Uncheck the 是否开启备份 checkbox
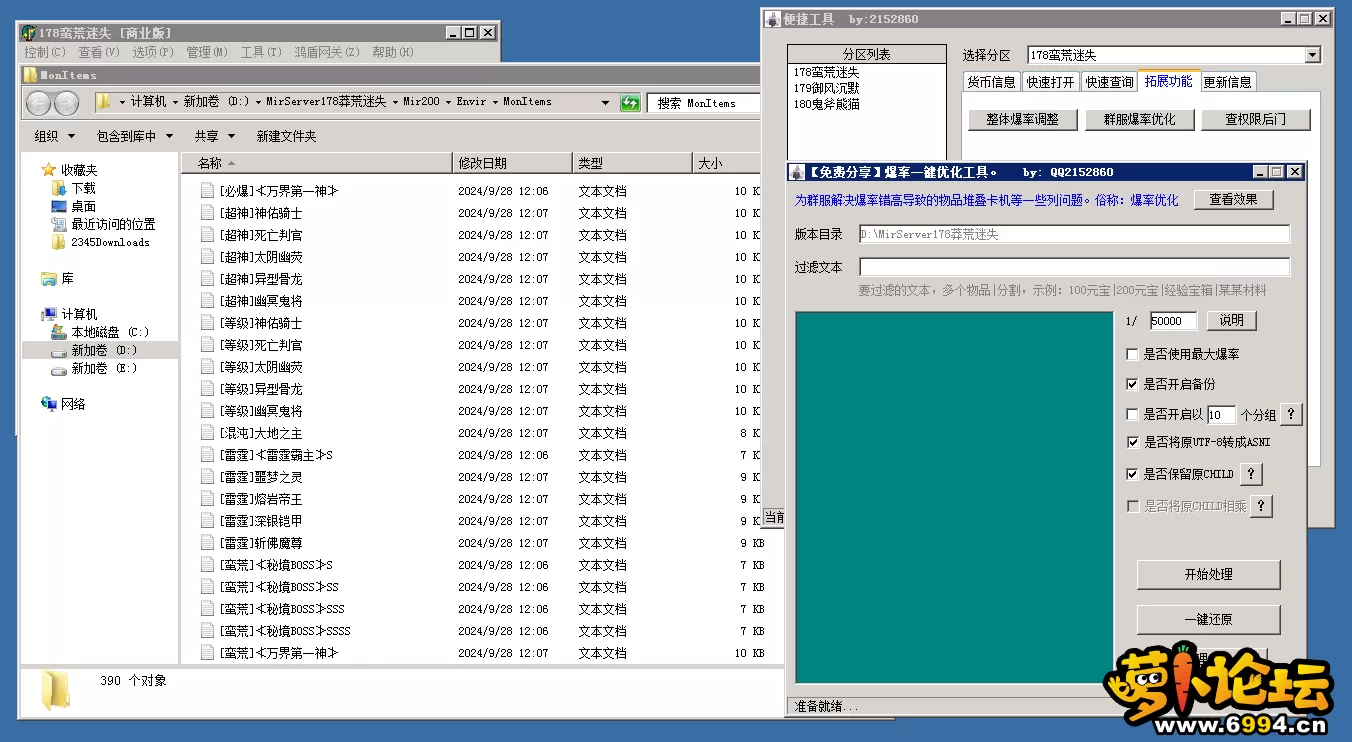This screenshot has height=742, width=1352. 1133,384
